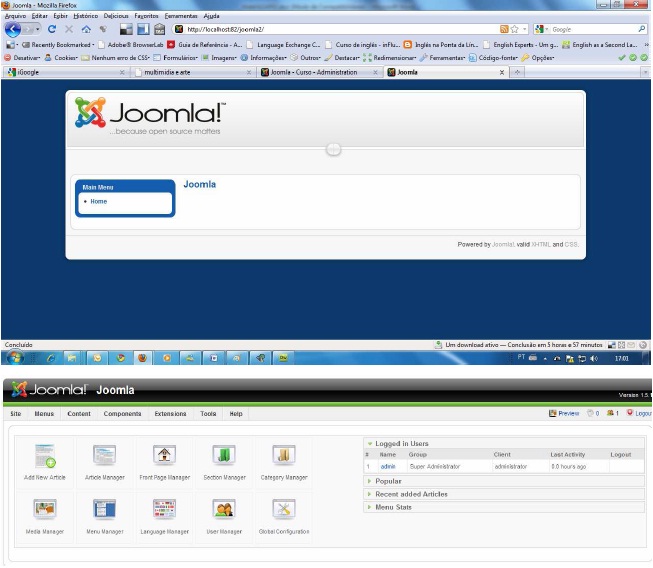This screenshot has height=568, width=653.
Task: Open Recently Bookmarked dropdown
Action: point(58,45)
